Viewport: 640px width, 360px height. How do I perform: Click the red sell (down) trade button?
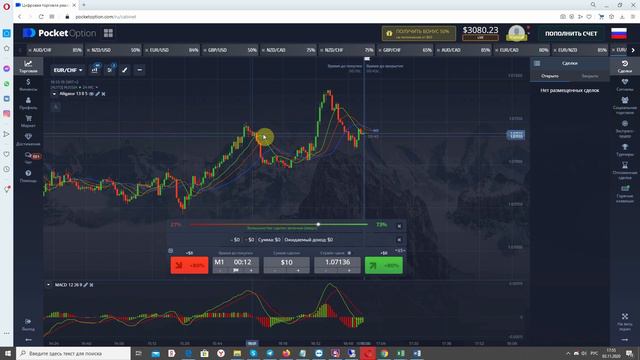click(189, 265)
